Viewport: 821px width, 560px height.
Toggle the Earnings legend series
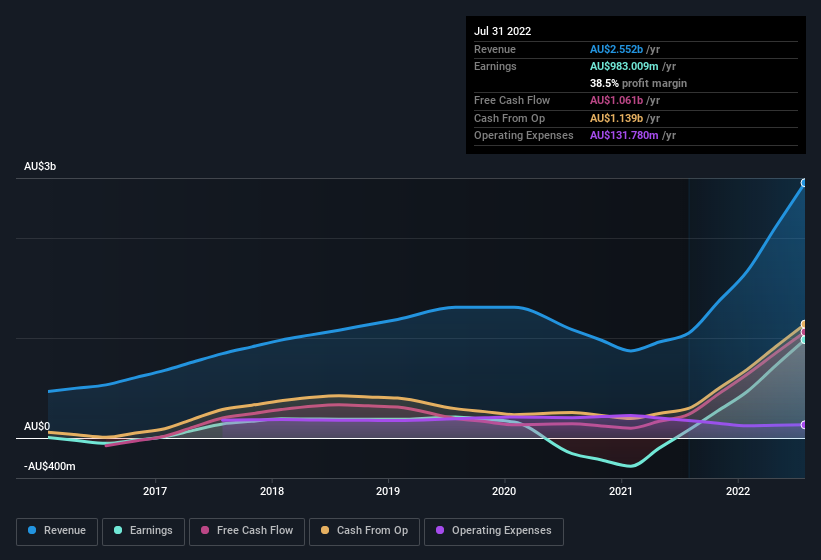pos(145,531)
